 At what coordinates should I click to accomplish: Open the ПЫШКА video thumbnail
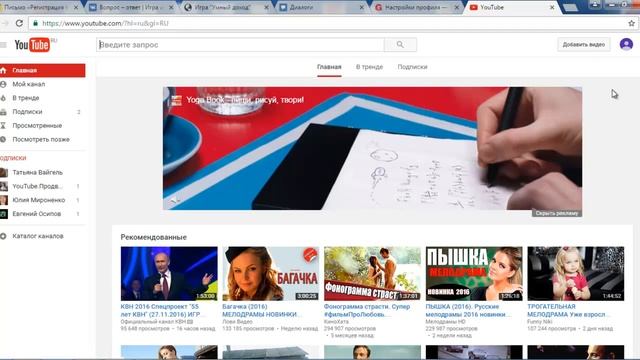click(474, 273)
